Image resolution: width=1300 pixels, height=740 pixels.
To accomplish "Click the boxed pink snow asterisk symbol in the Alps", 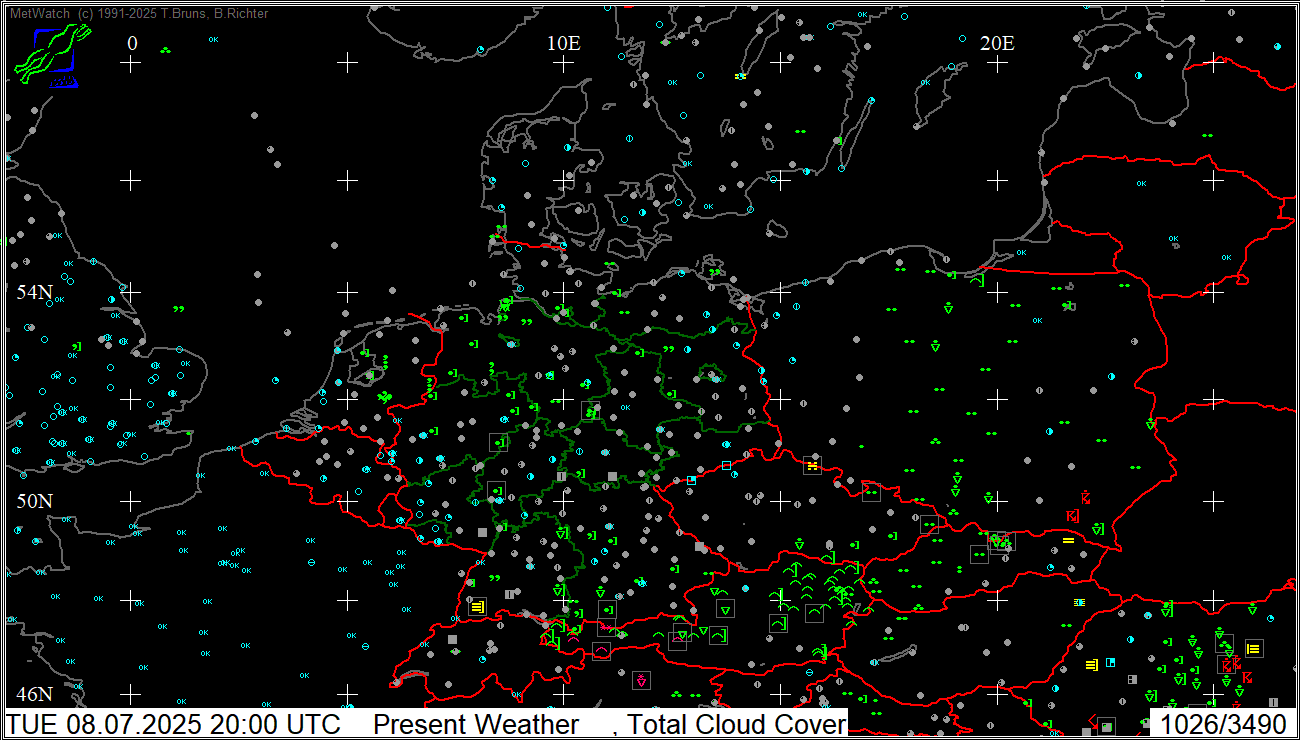I will [606, 628].
